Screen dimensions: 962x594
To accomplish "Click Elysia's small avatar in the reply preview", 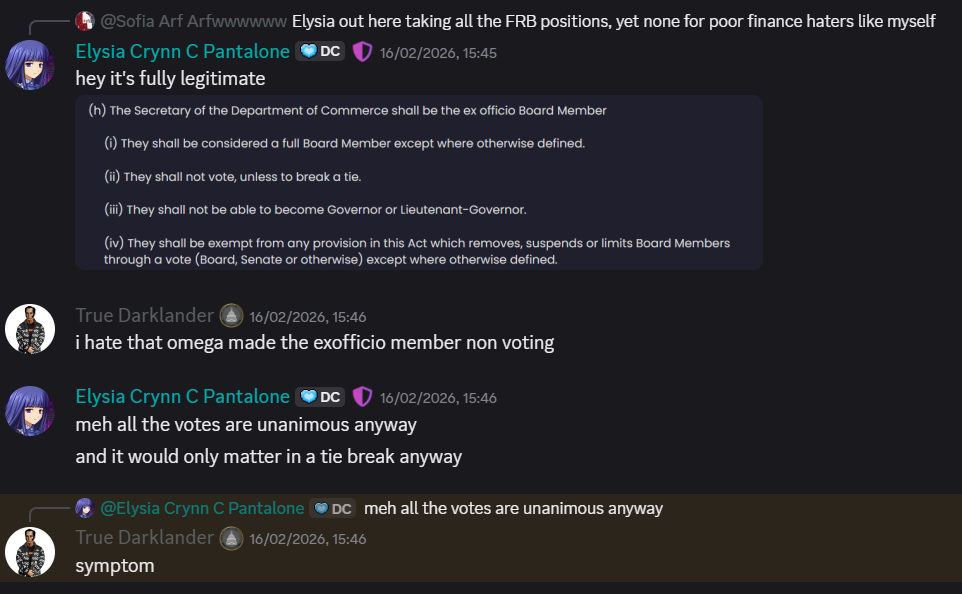I will coord(85,508).
